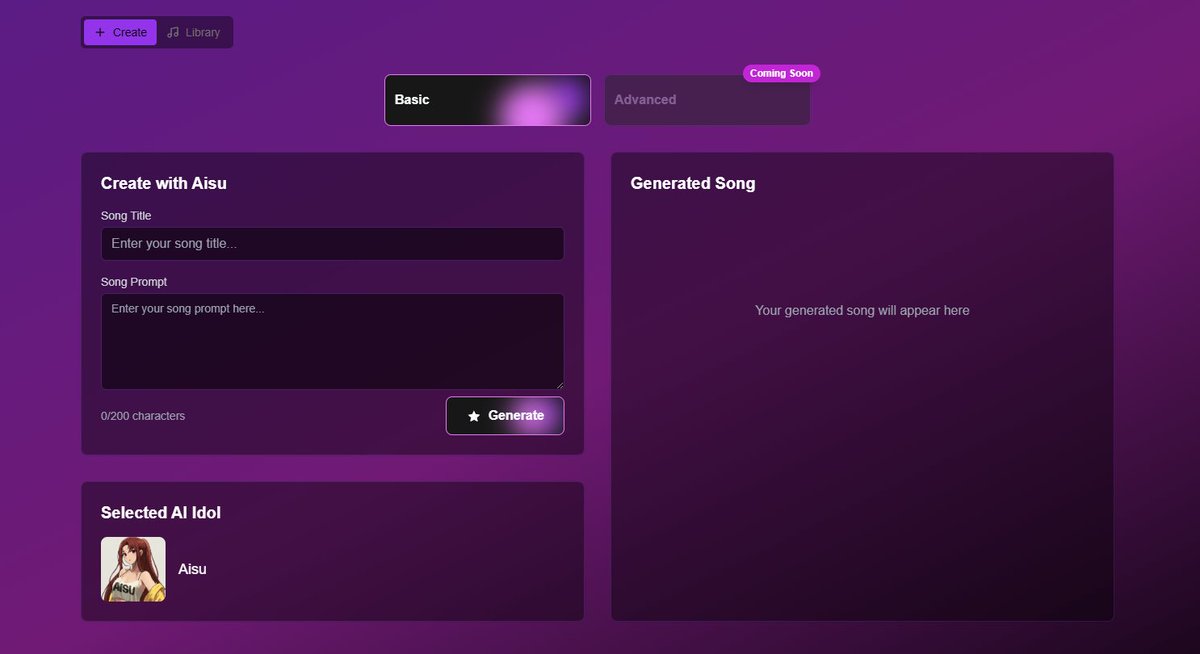Open the Create tab
Image resolution: width=1200 pixels, height=654 pixels.
pyautogui.click(x=120, y=32)
